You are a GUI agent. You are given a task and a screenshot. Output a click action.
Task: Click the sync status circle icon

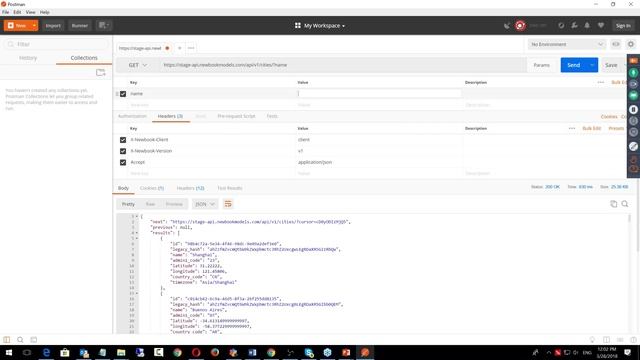pos(561,25)
